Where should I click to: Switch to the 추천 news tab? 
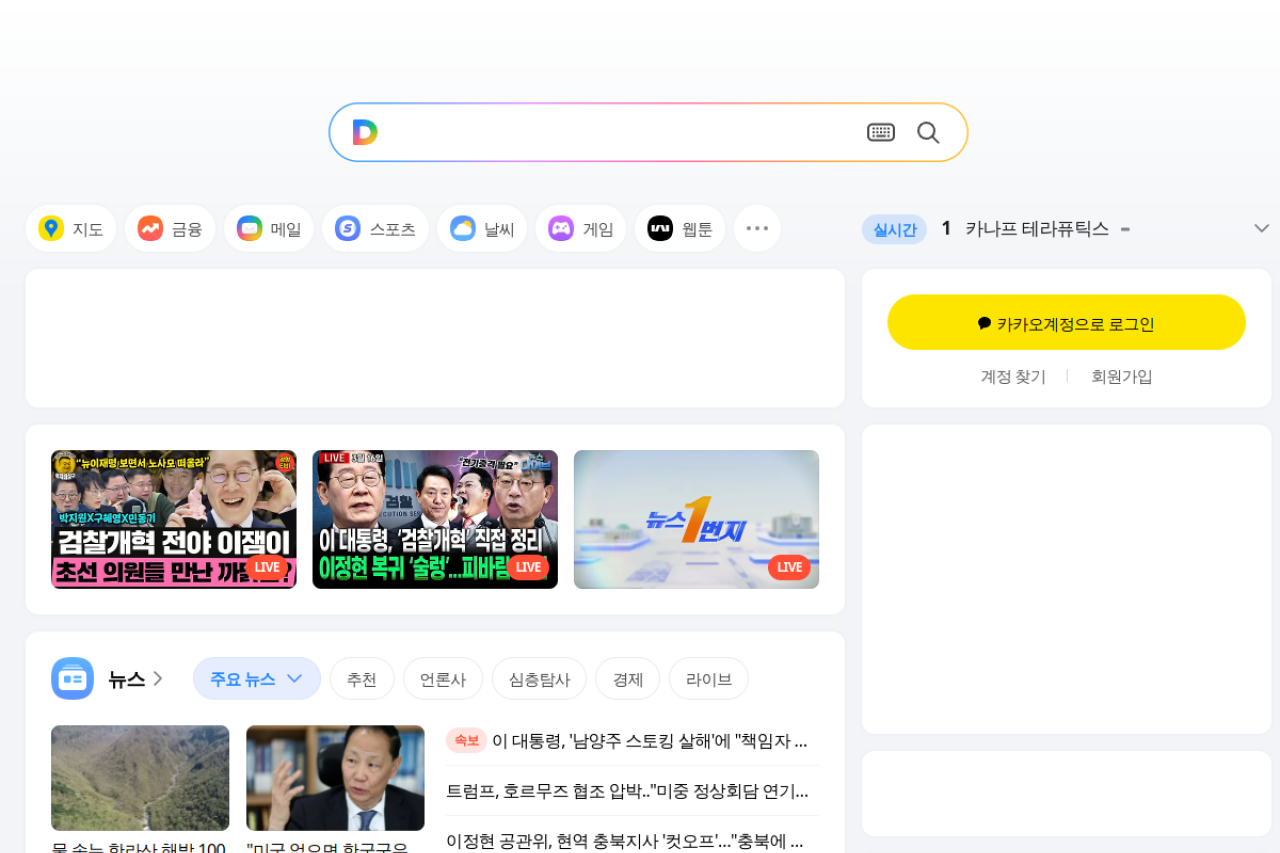(362, 679)
